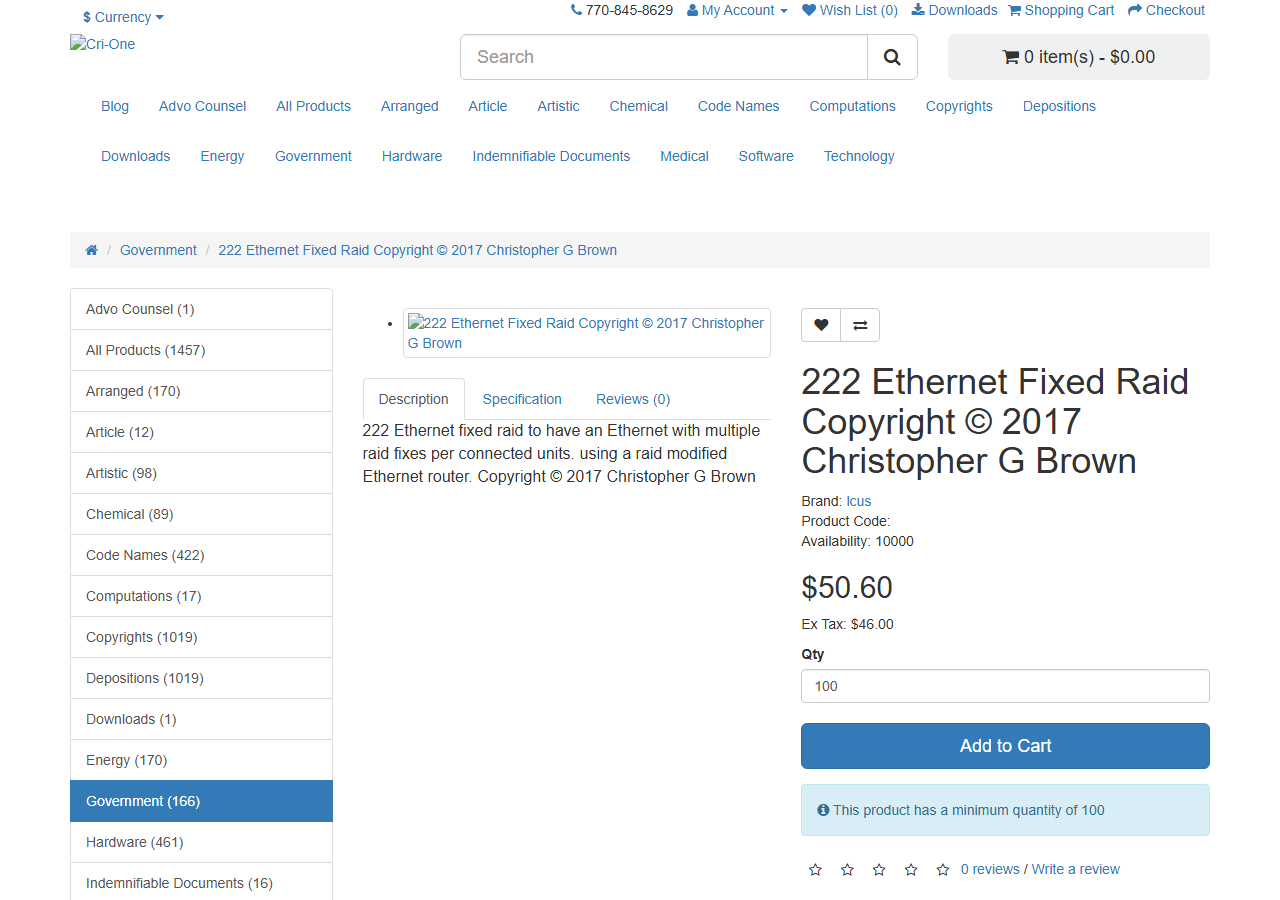1280x900 pixels.
Task: Select Artistic (98) in sidebar
Action: pyautogui.click(x=201, y=473)
